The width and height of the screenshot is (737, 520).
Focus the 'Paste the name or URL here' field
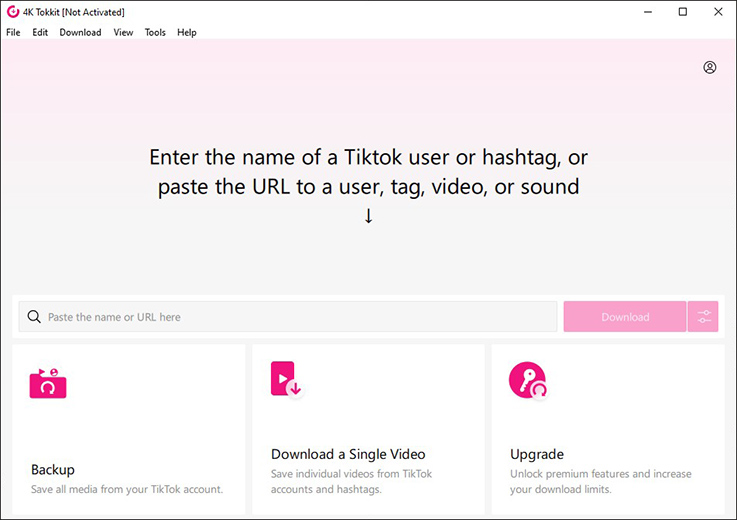click(288, 316)
